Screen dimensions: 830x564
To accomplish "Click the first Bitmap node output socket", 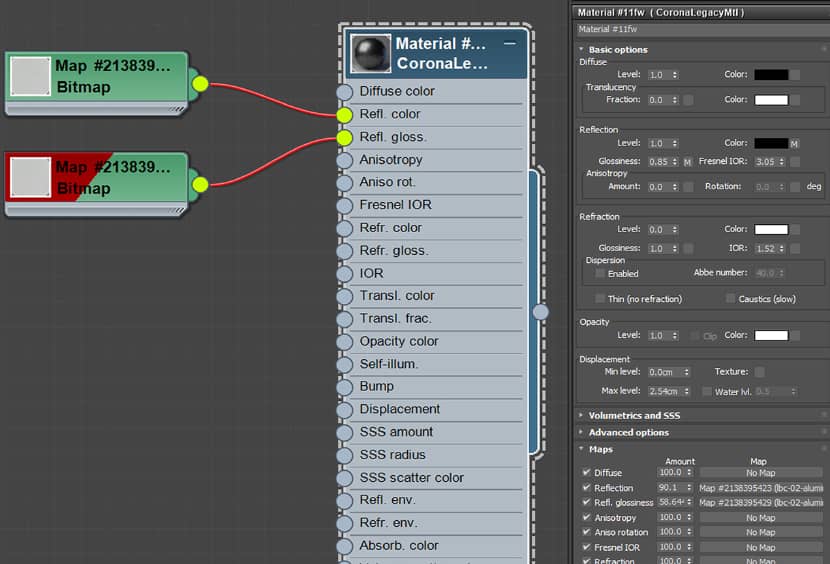I will pos(200,84).
